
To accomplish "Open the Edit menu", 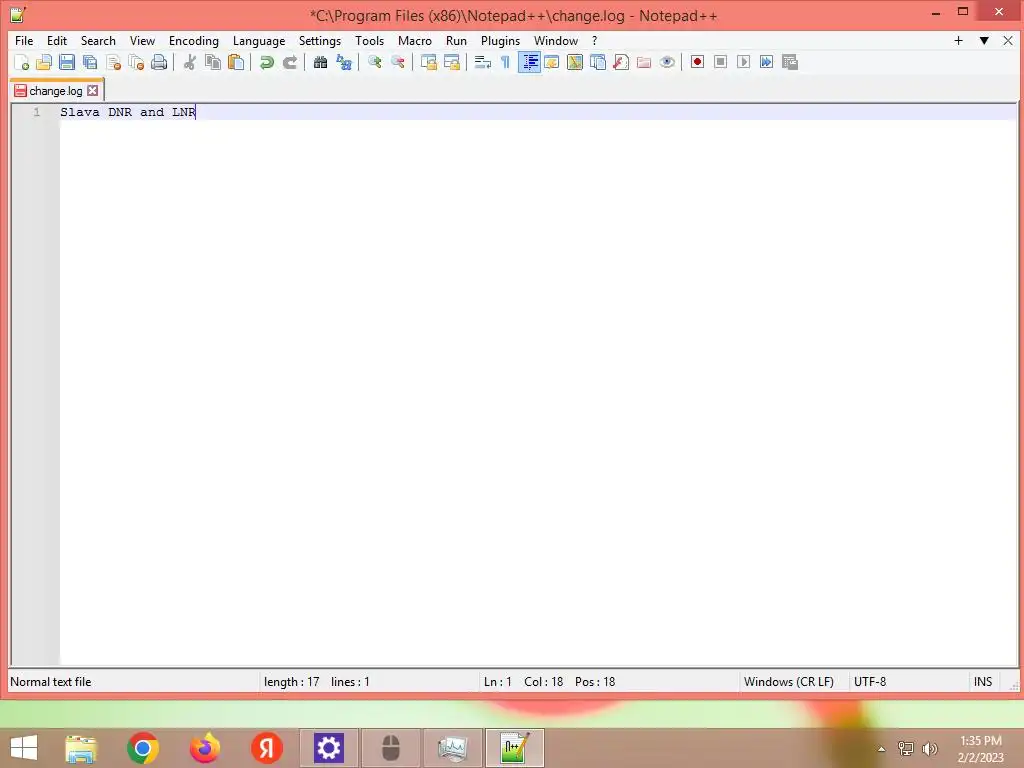I will pos(57,40).
